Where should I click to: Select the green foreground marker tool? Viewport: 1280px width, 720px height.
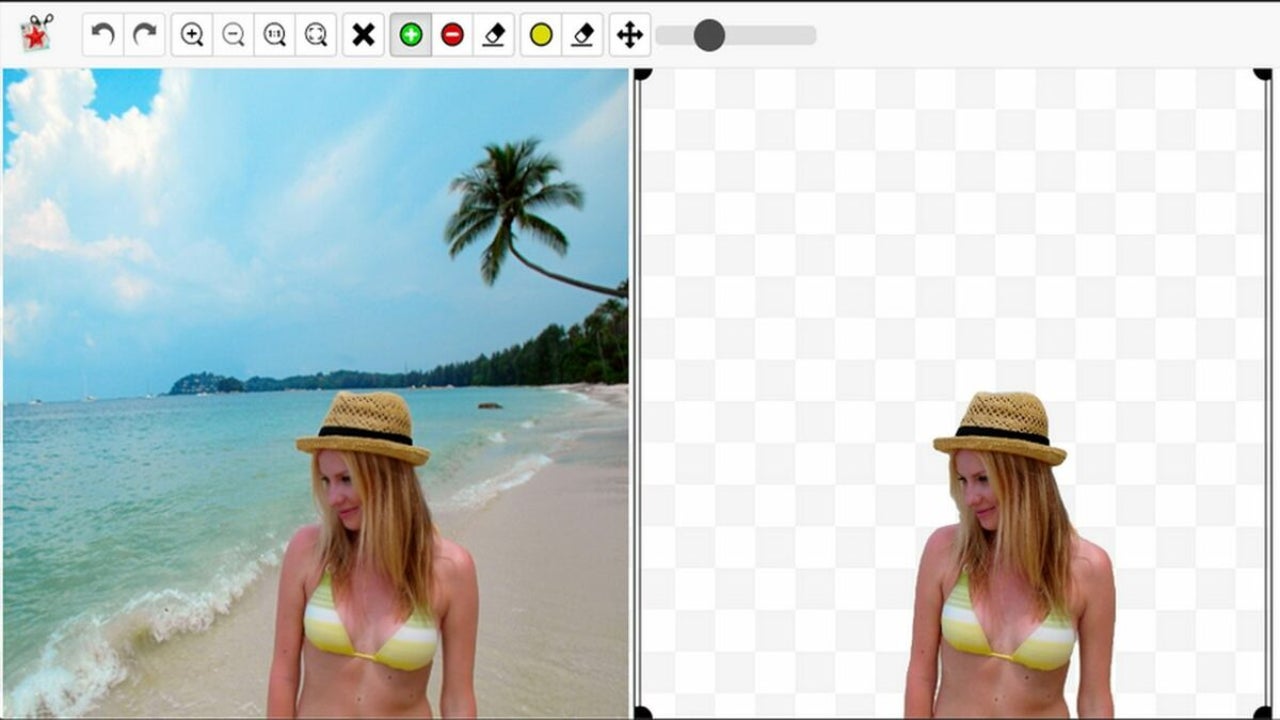[411, 34]
